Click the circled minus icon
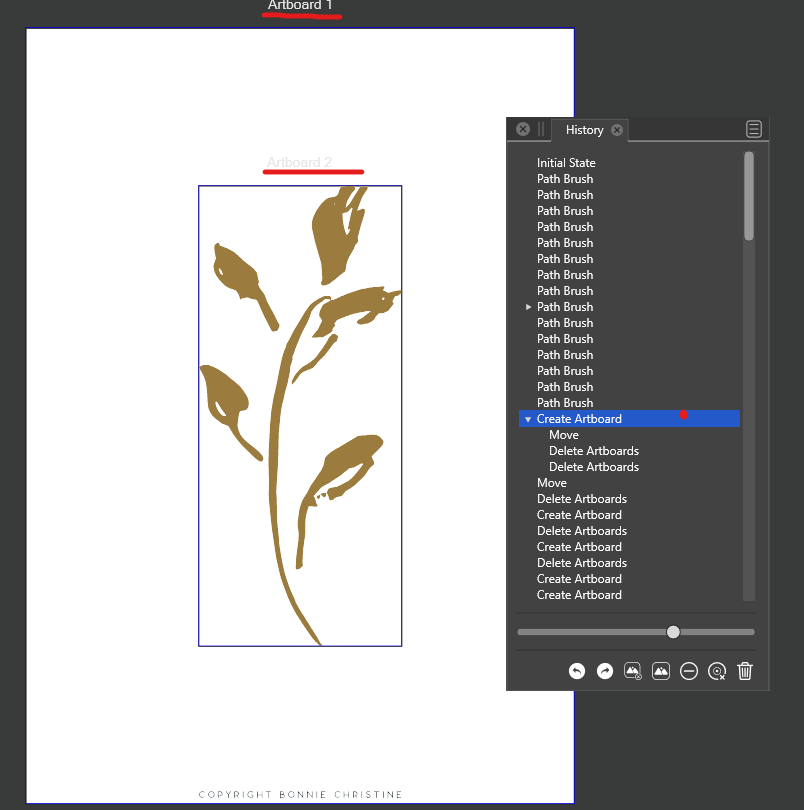 click(x=689, y=672)
